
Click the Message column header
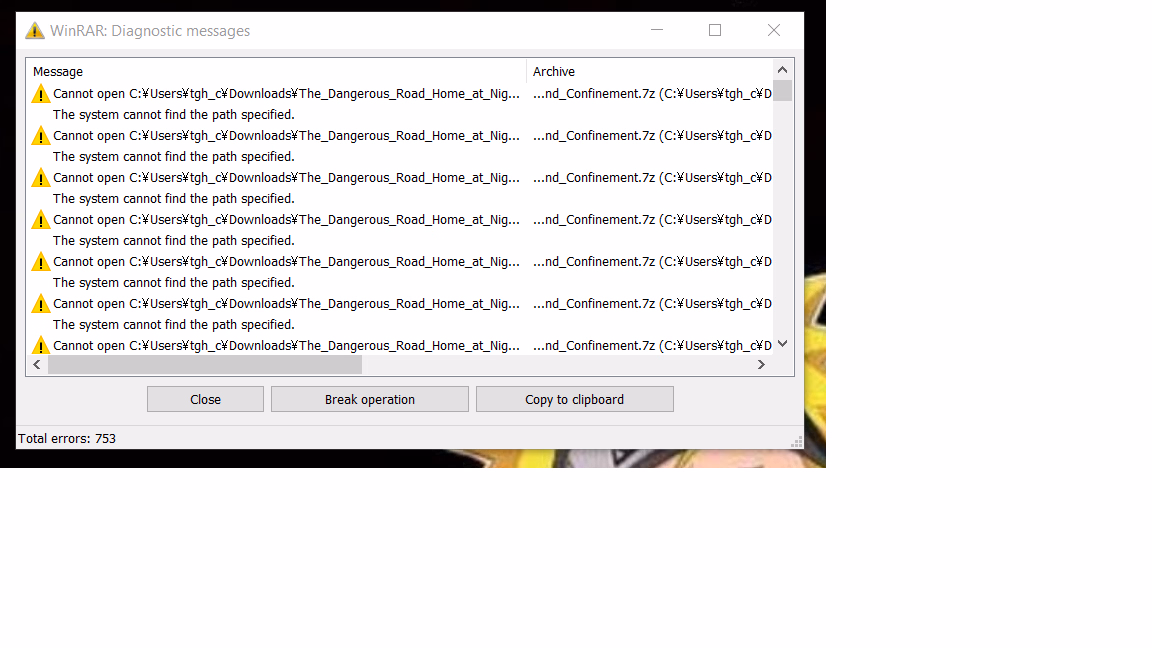[277, 71]
